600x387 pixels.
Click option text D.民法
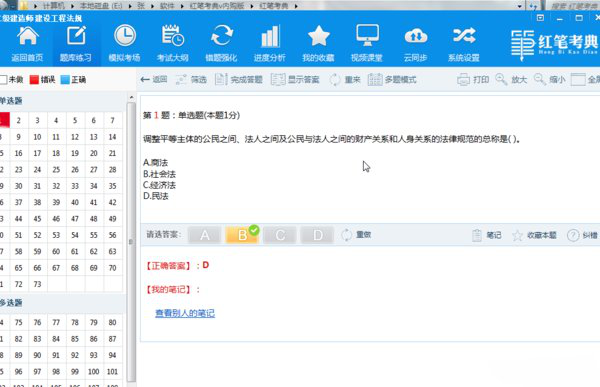click(156, 196)
